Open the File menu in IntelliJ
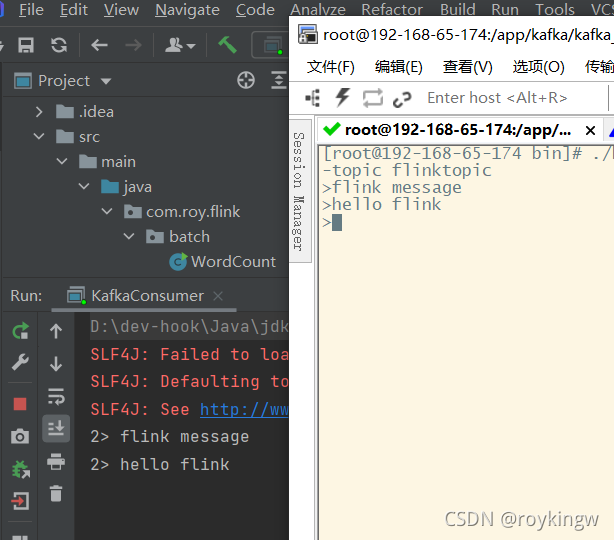This screenshot has width=614, height=540. click(31, 9)
